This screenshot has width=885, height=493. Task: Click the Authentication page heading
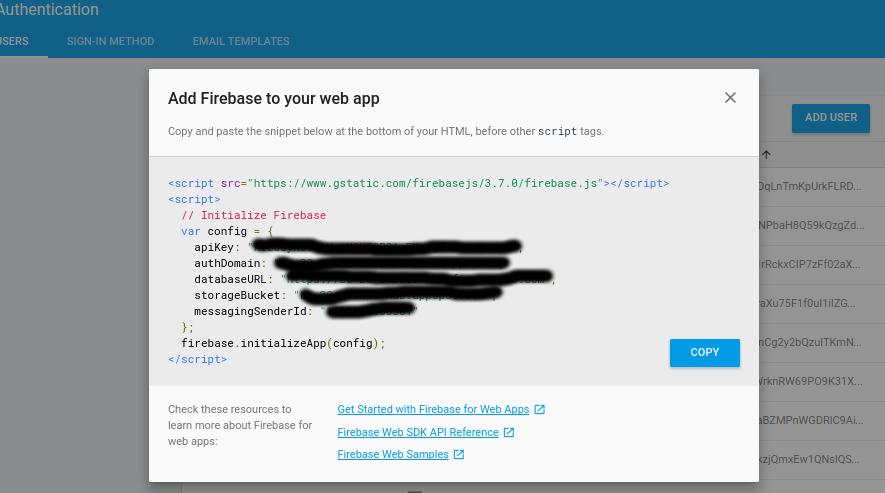click(x=49, y=10)
